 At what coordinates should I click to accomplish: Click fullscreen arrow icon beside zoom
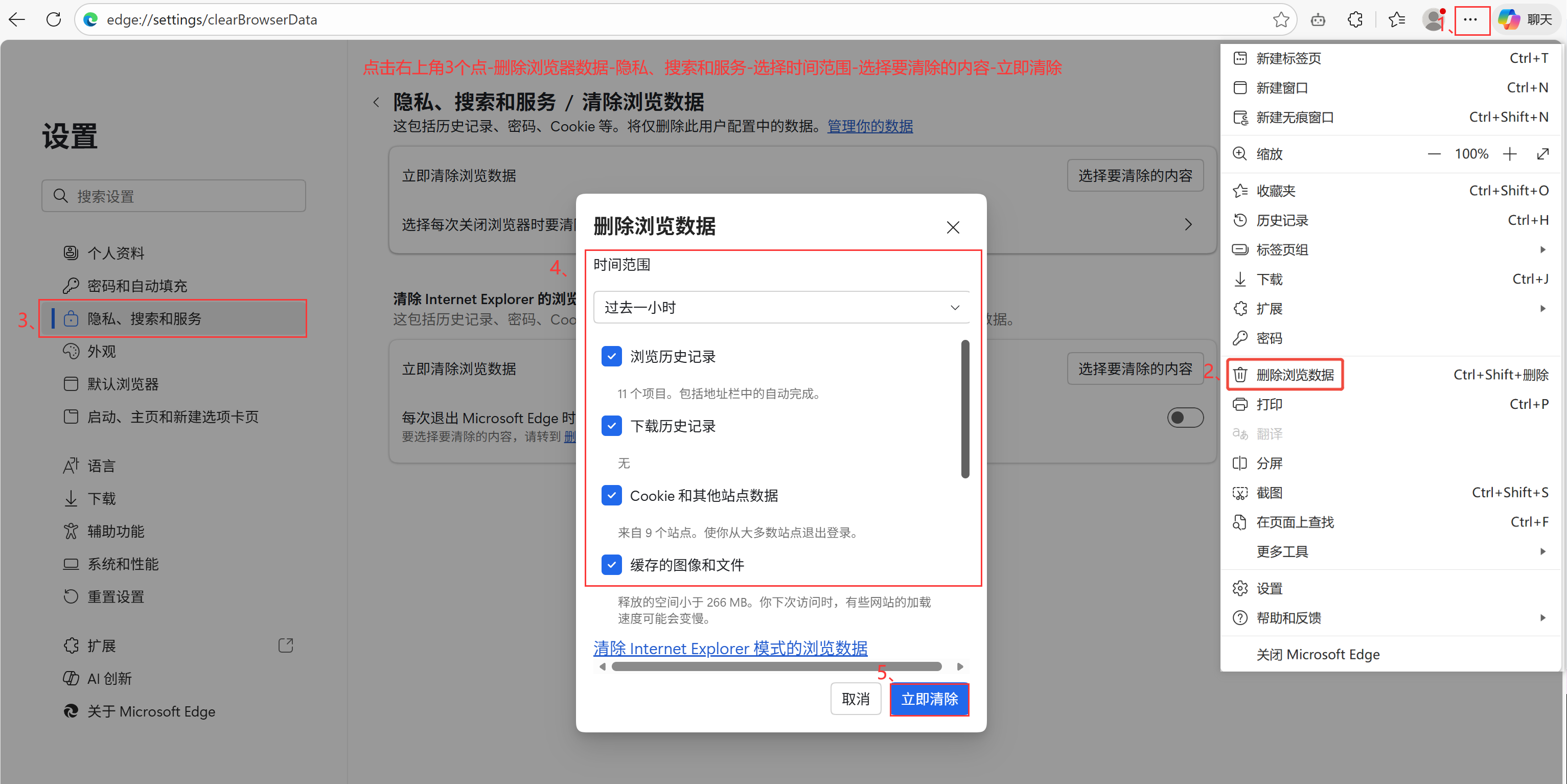pos(1542,154)
